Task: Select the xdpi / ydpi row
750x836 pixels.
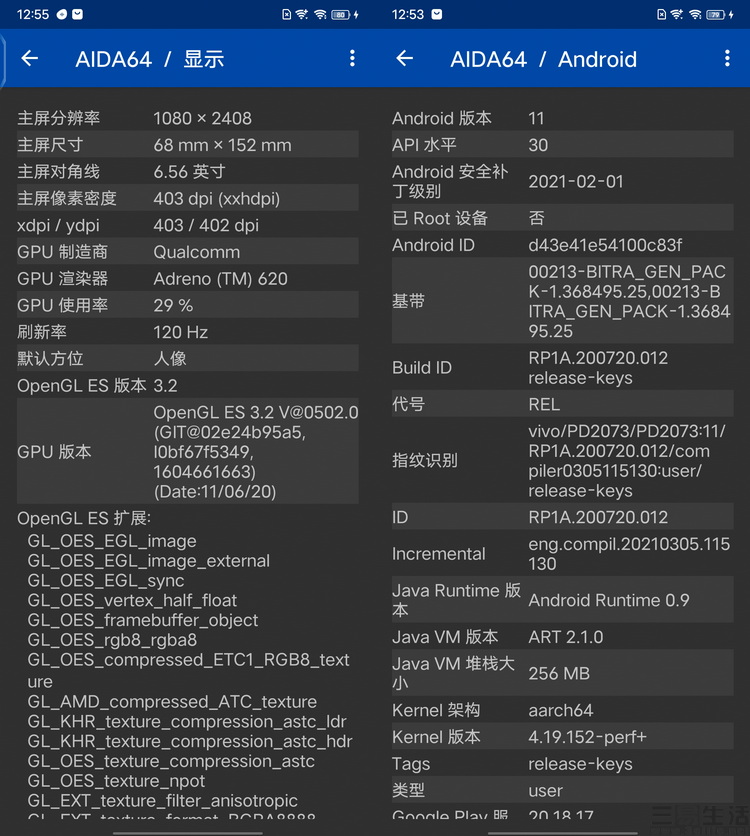Action: point(188,225)
